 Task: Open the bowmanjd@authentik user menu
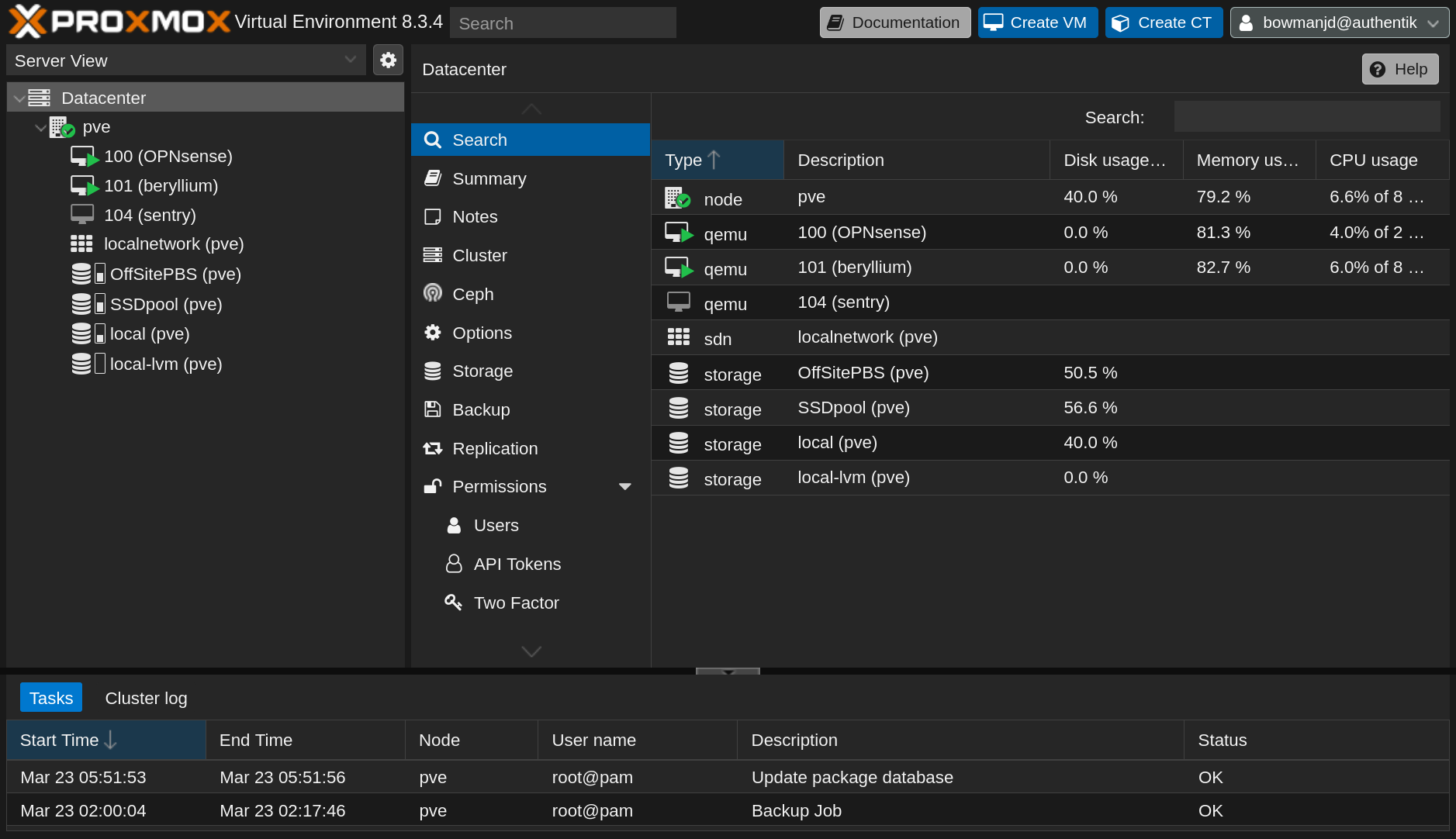[x=1339, y=22]
